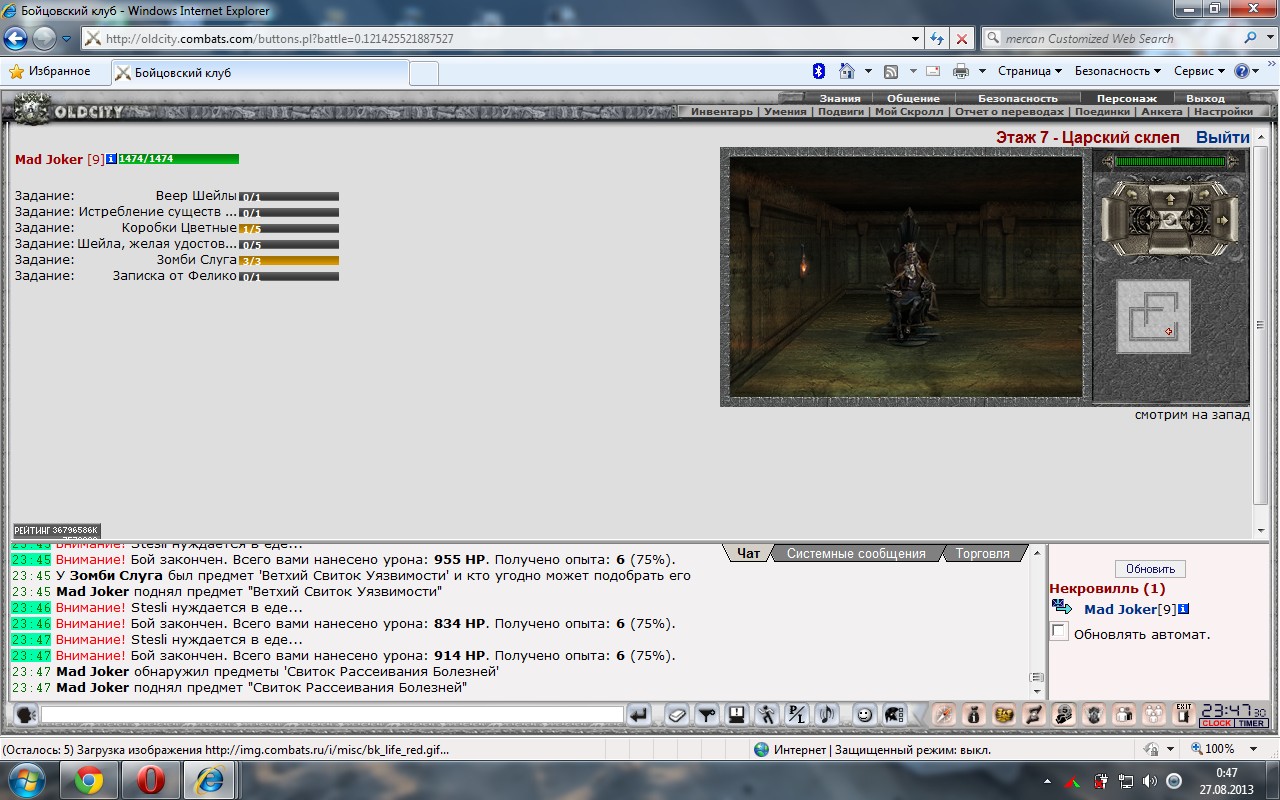Click the read mail icon in IE
The height and width of the screenshot is (800, 1280).
coord(933,71)
